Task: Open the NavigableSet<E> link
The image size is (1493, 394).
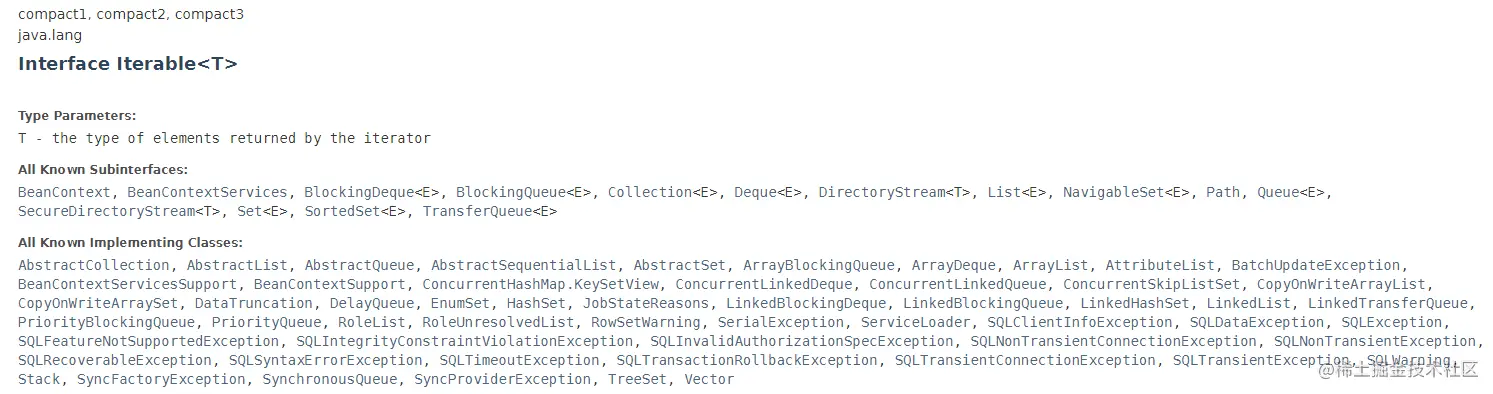Action: click(1127, 192)
